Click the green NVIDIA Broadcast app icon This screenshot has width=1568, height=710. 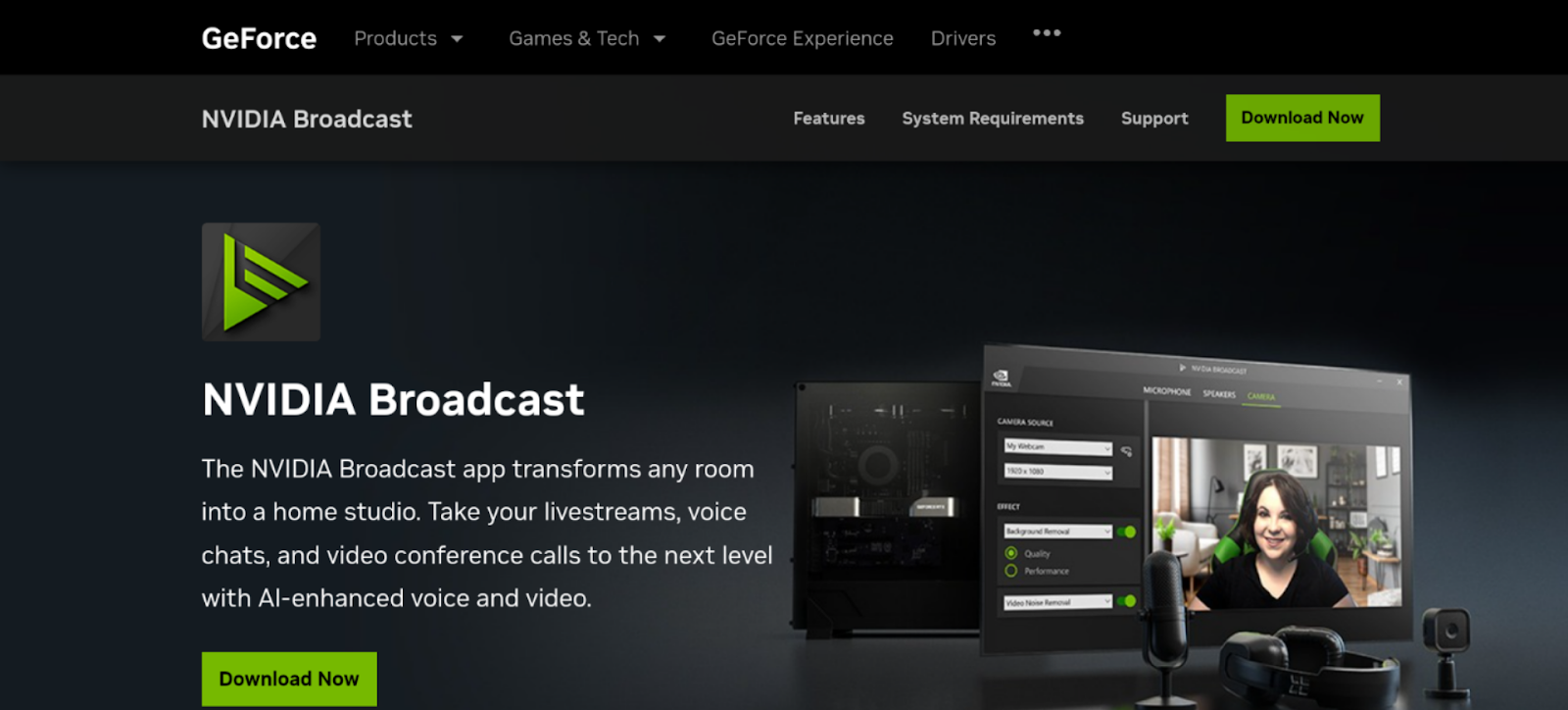tap(261, 281)
